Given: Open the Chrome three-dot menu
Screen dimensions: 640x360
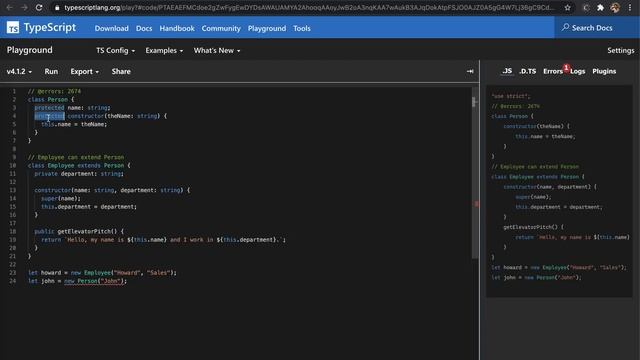Looking at the screenshot, I should click(x=630, y=7).
